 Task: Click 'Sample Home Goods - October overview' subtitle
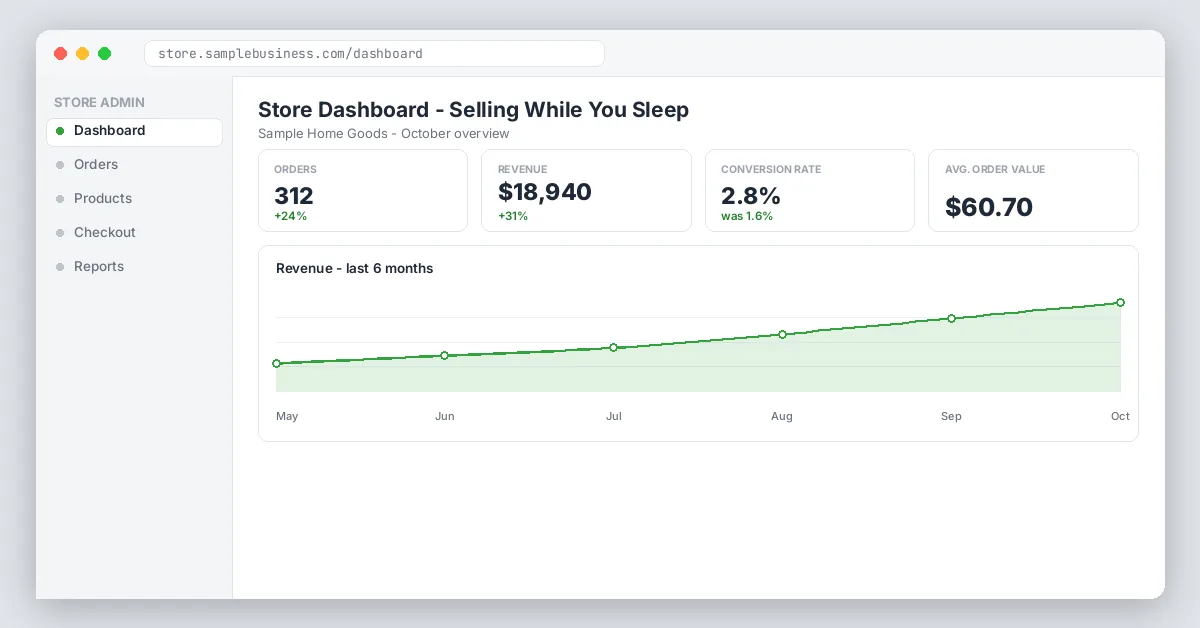point(384,134)
